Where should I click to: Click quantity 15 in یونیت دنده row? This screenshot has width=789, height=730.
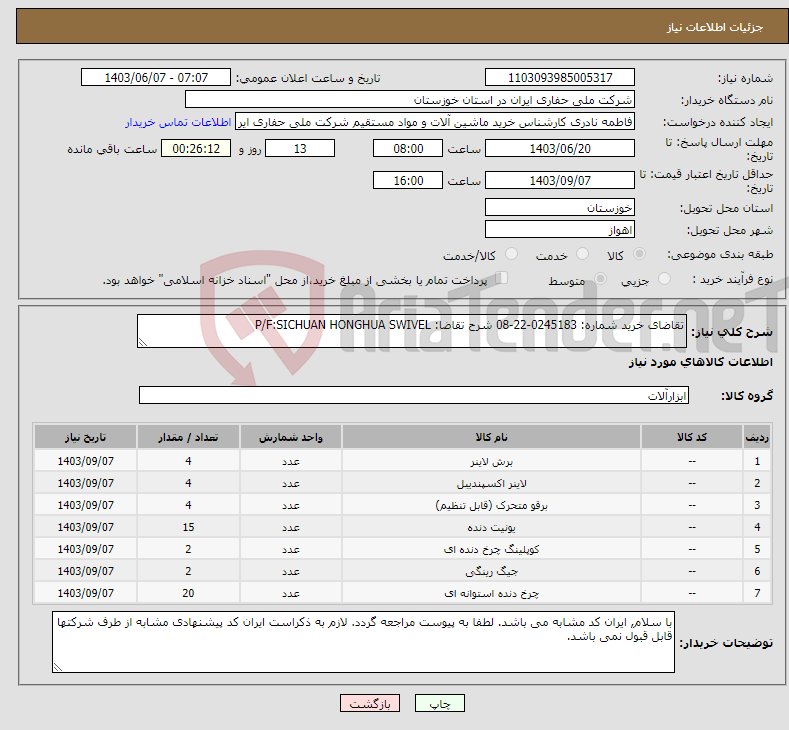(x=188, y=527)
